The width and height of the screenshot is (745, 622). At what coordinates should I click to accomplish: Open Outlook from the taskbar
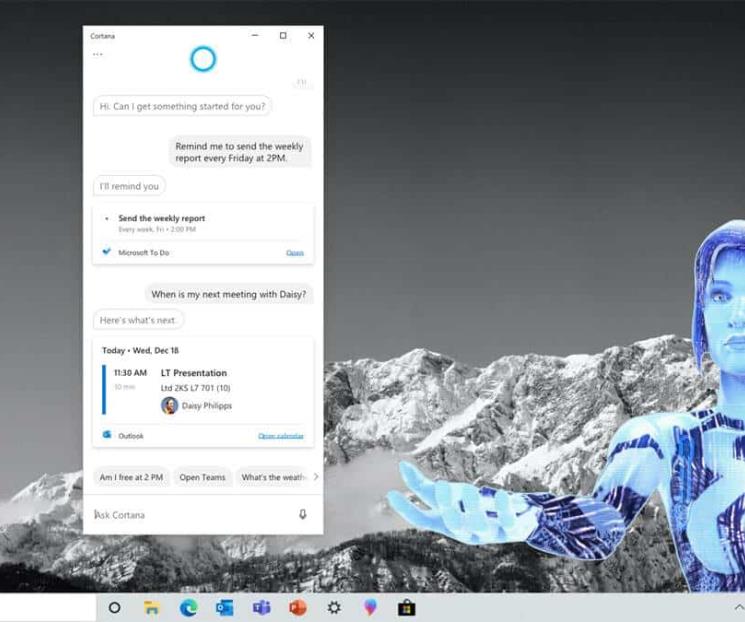click(x=224, y=607)
